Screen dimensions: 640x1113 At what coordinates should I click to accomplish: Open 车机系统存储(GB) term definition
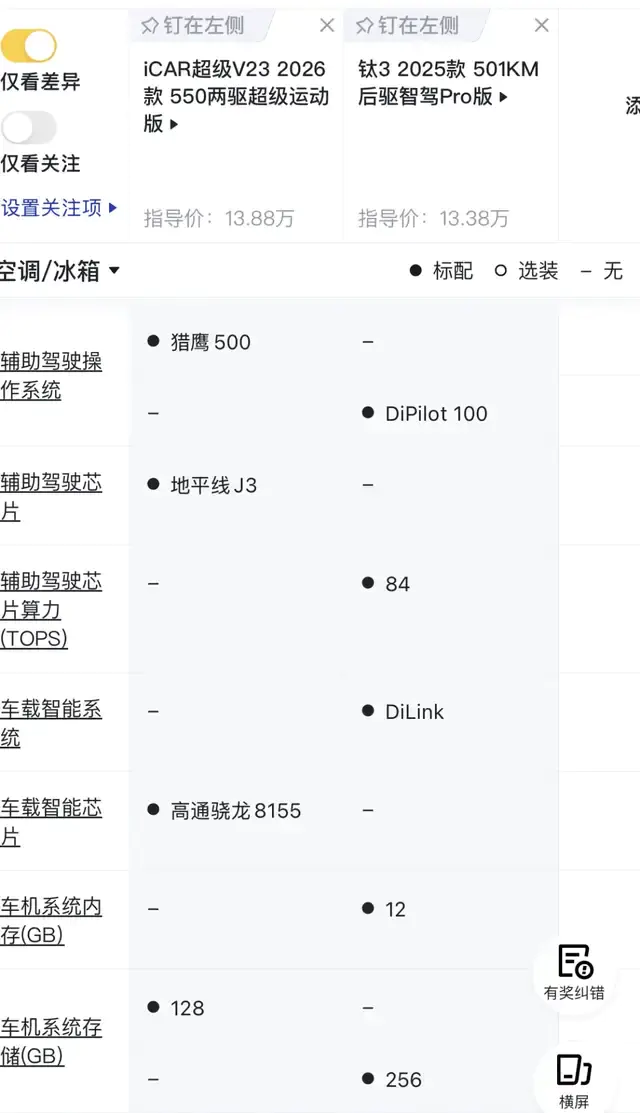pos(51,1041)
